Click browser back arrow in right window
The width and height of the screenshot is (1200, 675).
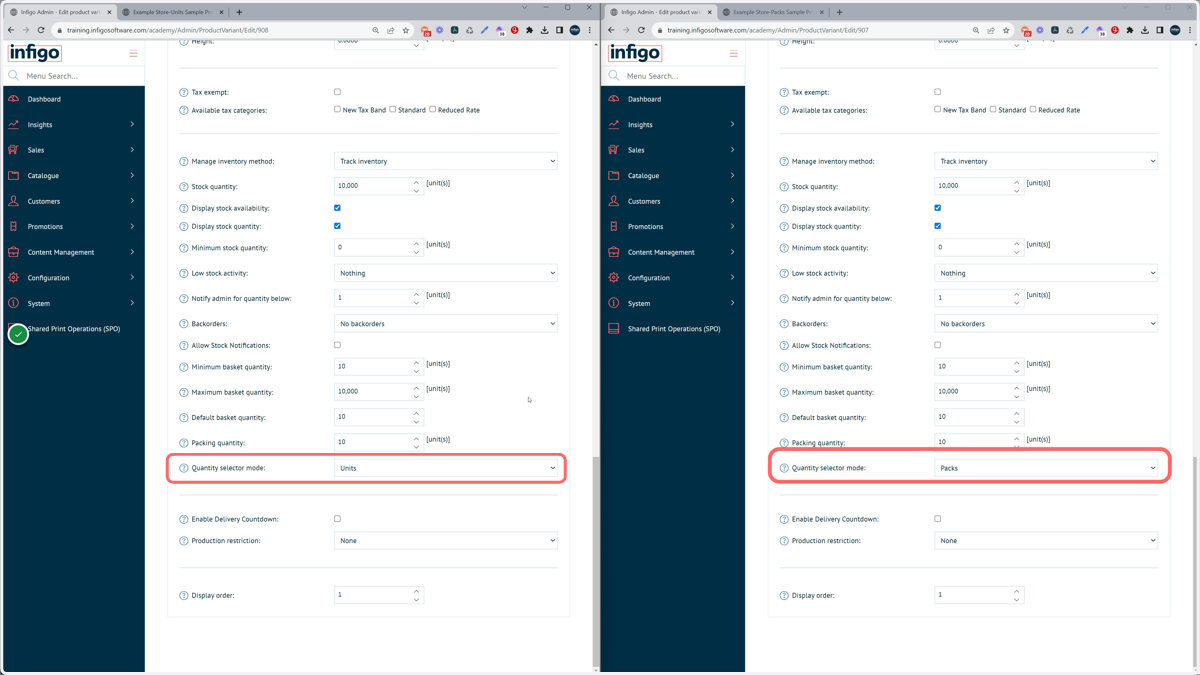(x=611, y=30)
